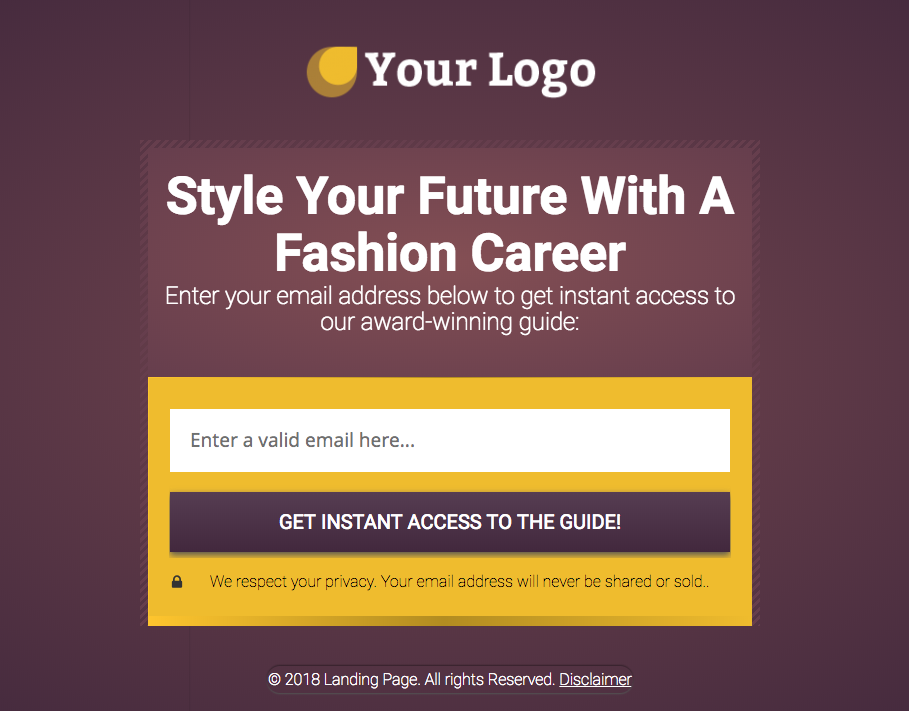Screen dimensions: 909x711
Task: Click the word "Style" in the headline
Action: pyautogui.click(x=224, y=196)
